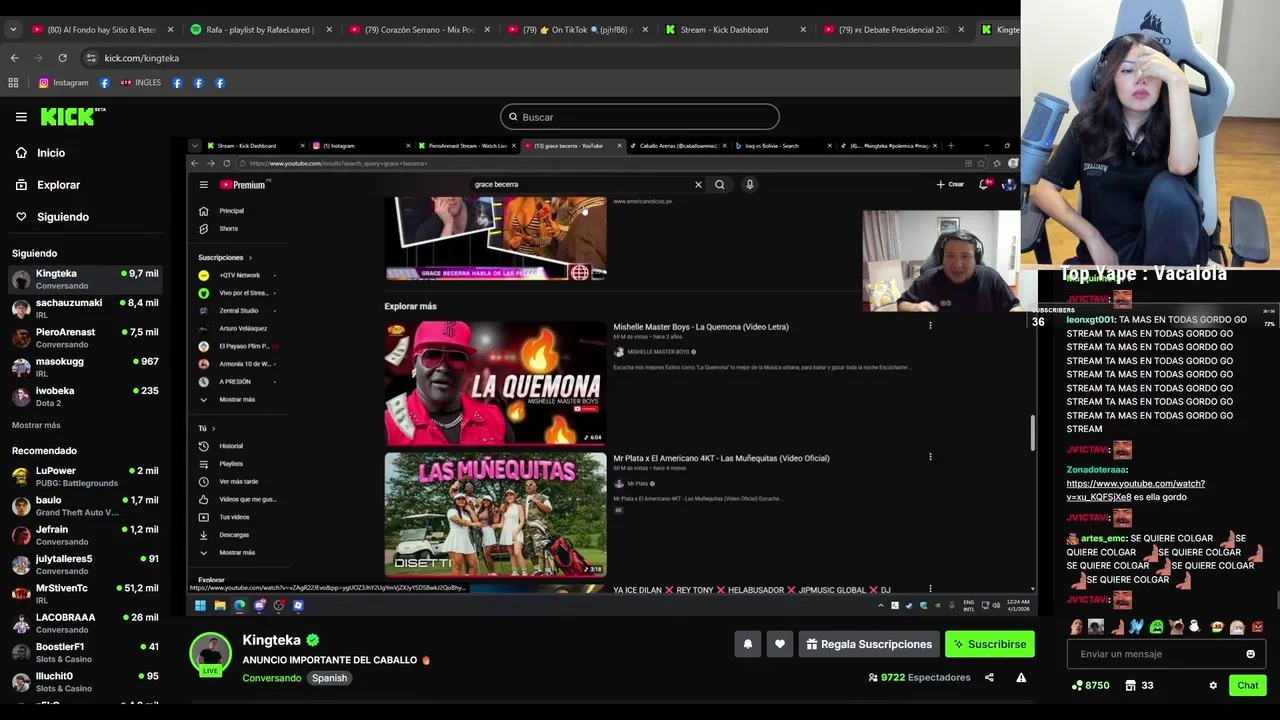Viewport: 1280px width, 720px height.
Task: Pick the red angry face emote
Action: [1257, 627]
